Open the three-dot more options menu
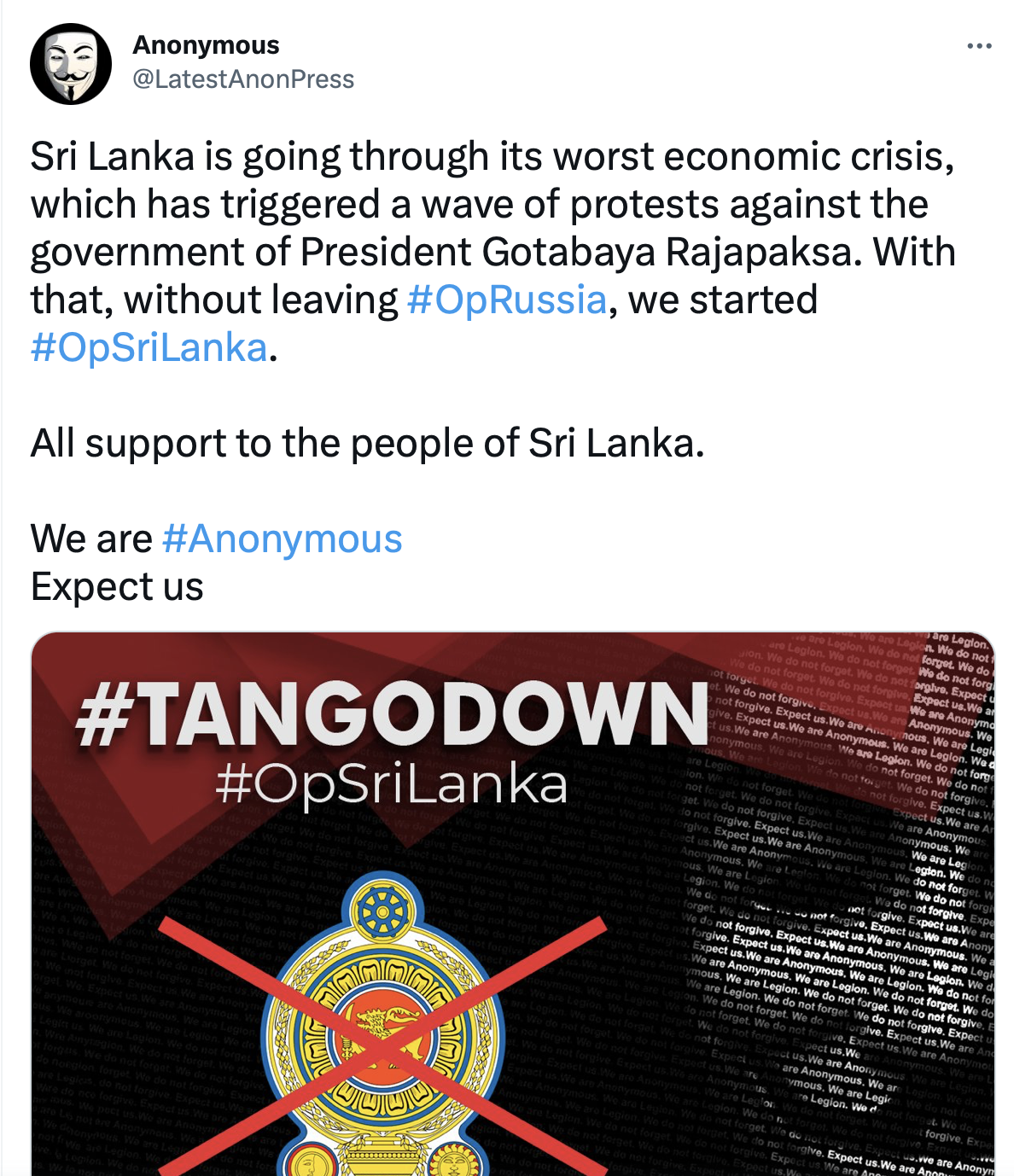The image size is (1014, 1176). (979, 46)
